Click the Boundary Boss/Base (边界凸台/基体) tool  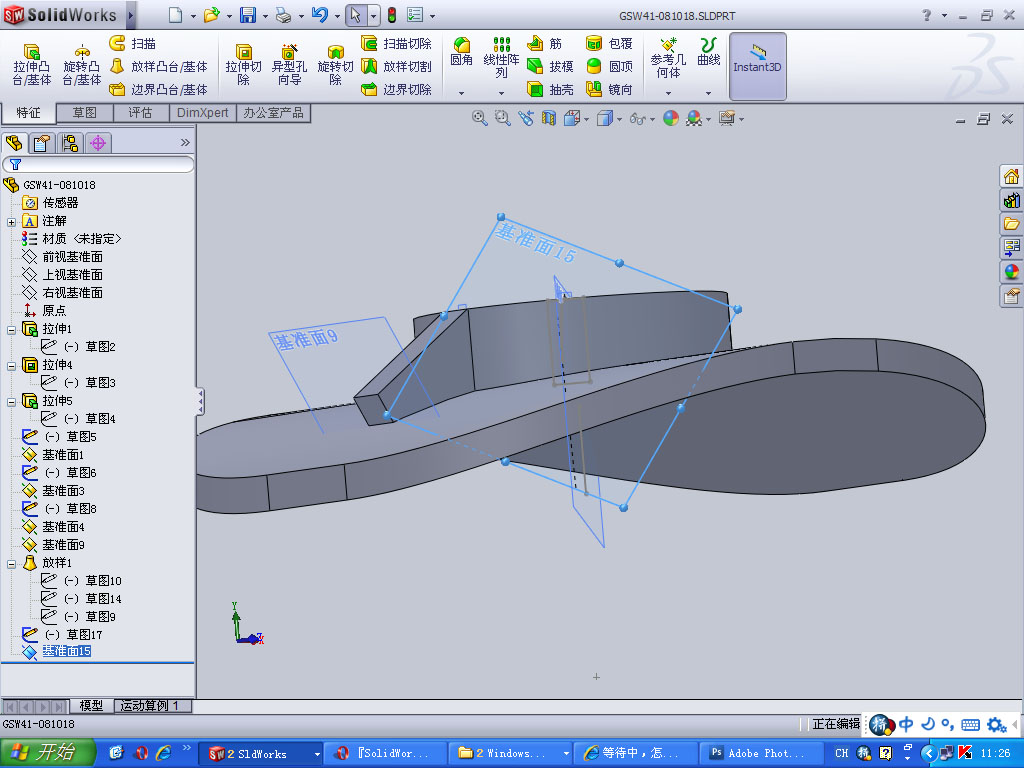(x=158, y=89)
